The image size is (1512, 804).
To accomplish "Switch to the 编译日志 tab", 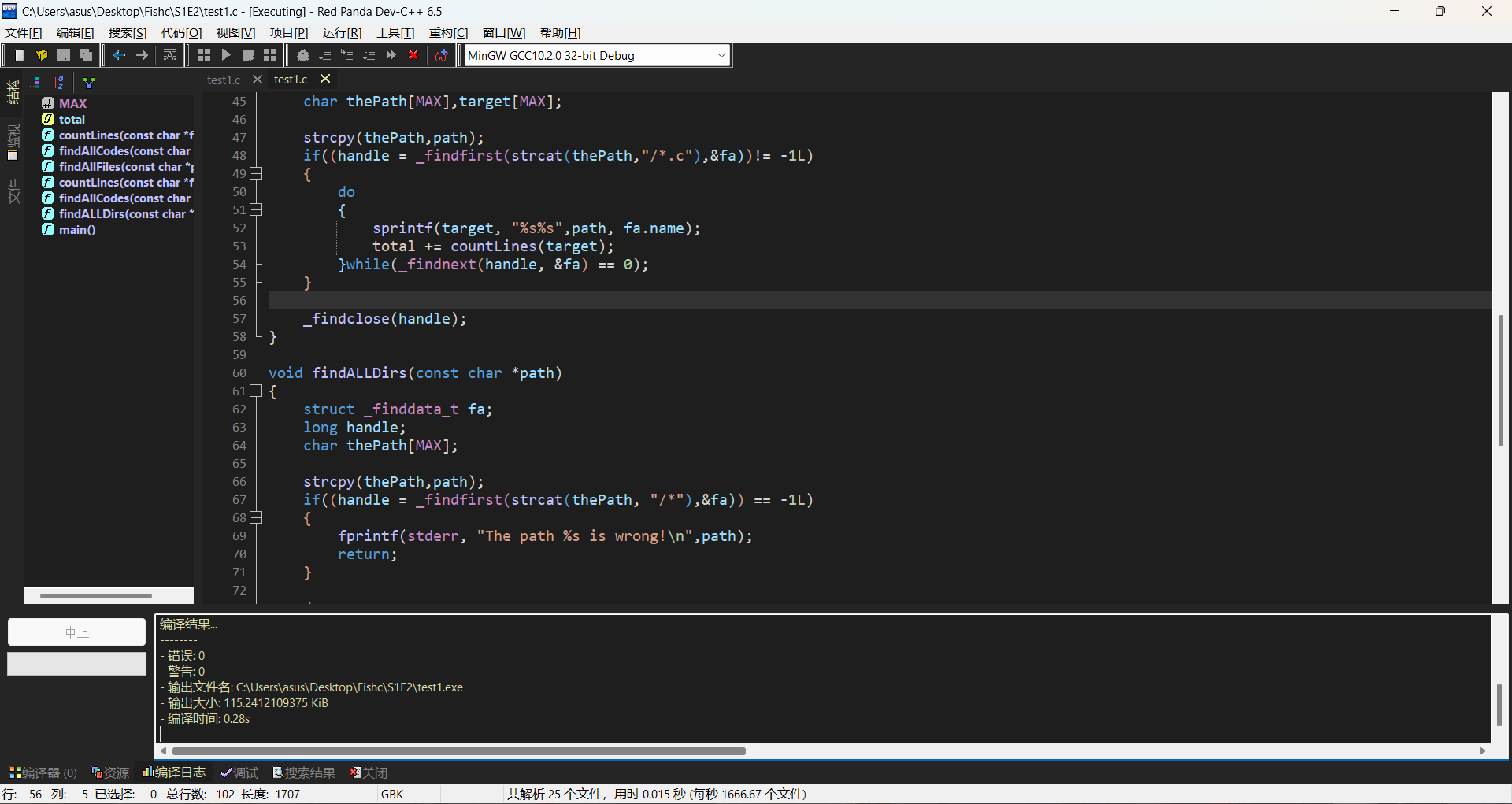I will click(174, 773).
